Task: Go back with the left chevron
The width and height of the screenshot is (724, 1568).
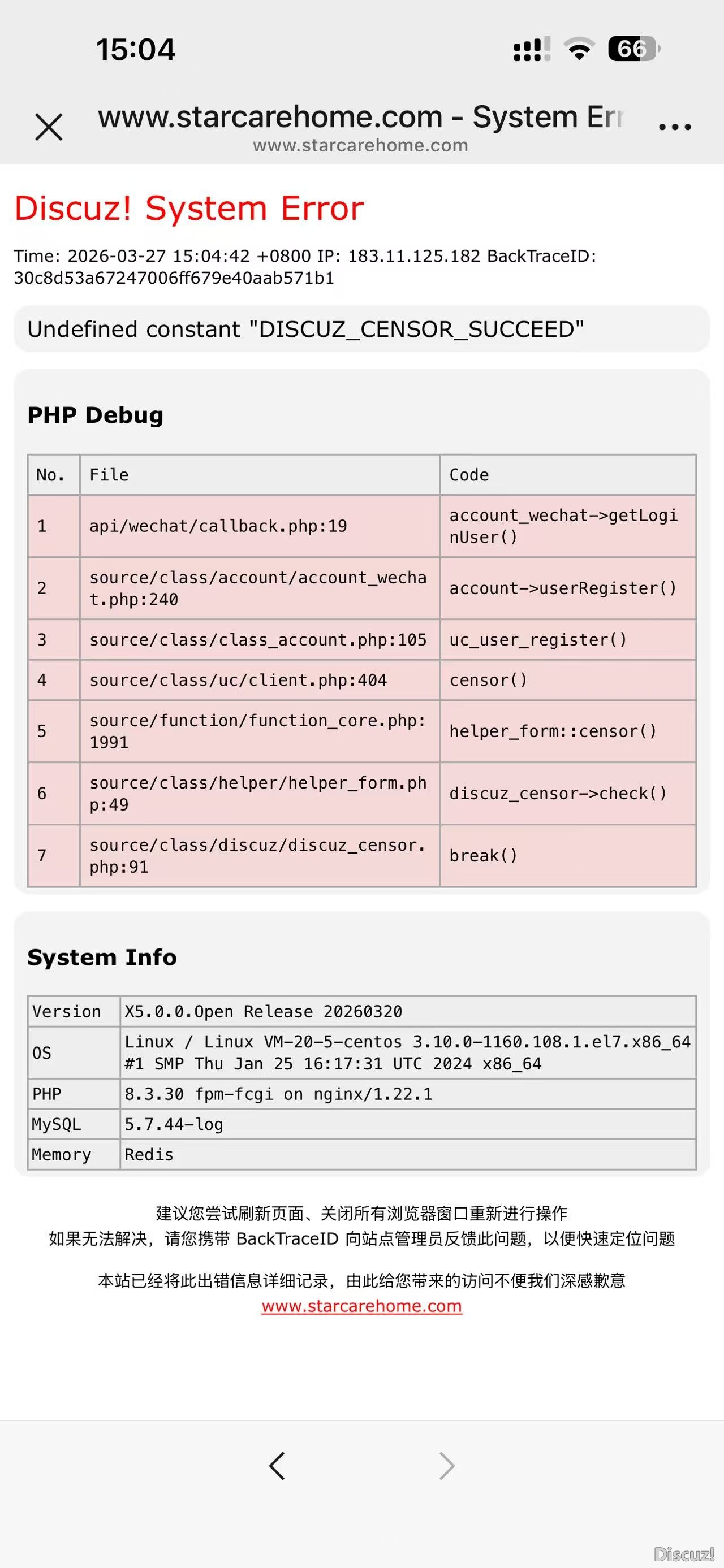Action: pos(277,1466)
